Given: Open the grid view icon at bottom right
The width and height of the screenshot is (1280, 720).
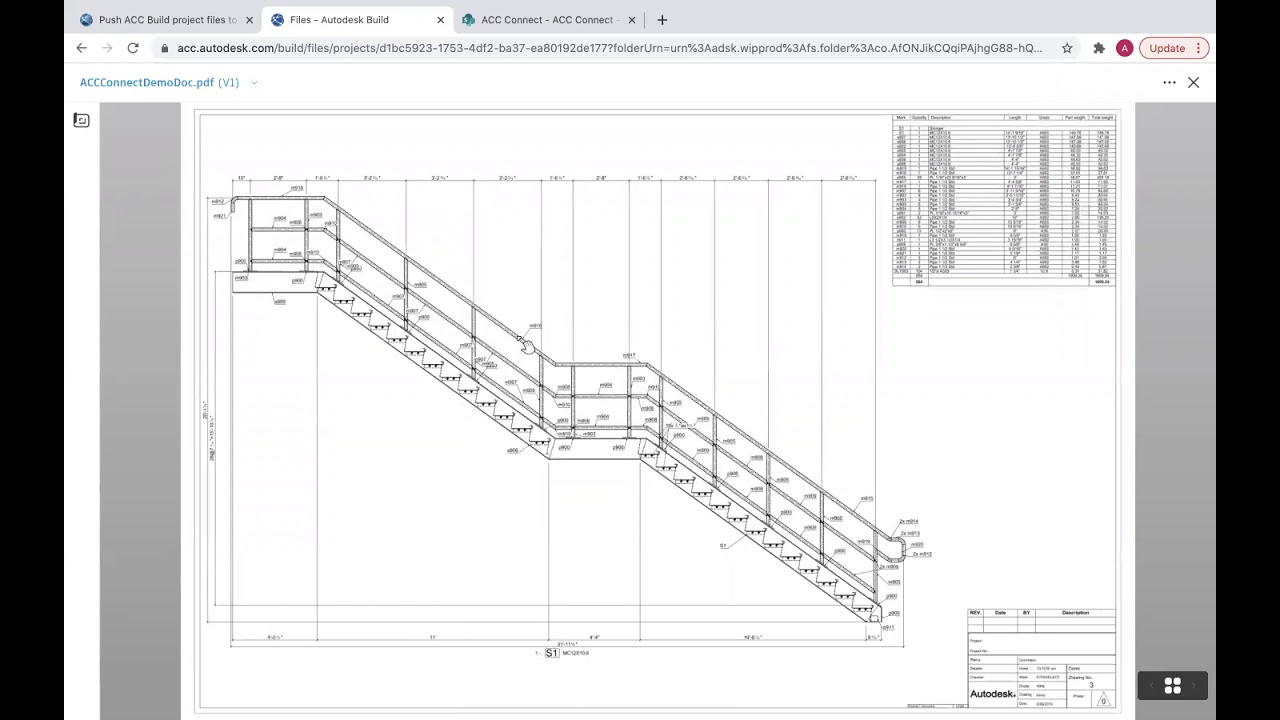Looking at the screenshot, I should coord(1172,685).
